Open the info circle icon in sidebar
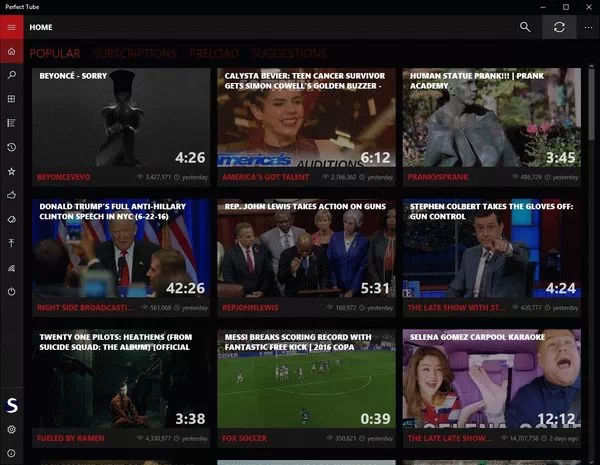The width and height of the screenshot is (600, 465). point(11,454)
